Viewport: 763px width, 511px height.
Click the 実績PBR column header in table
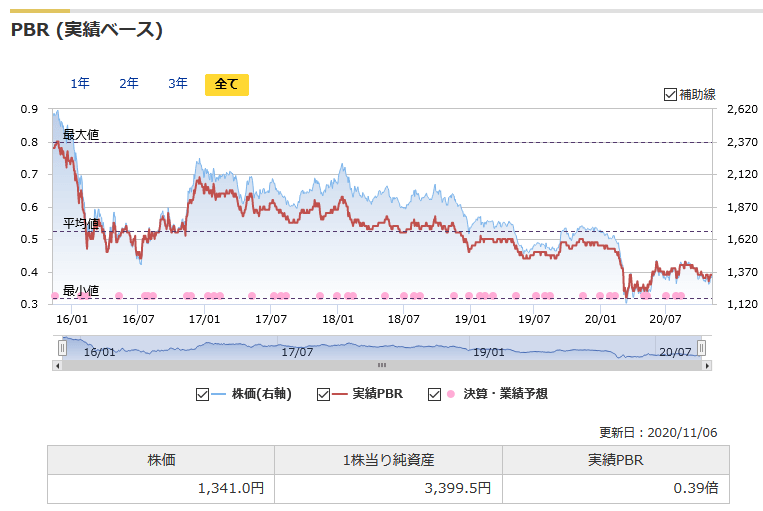pos(615,460)
